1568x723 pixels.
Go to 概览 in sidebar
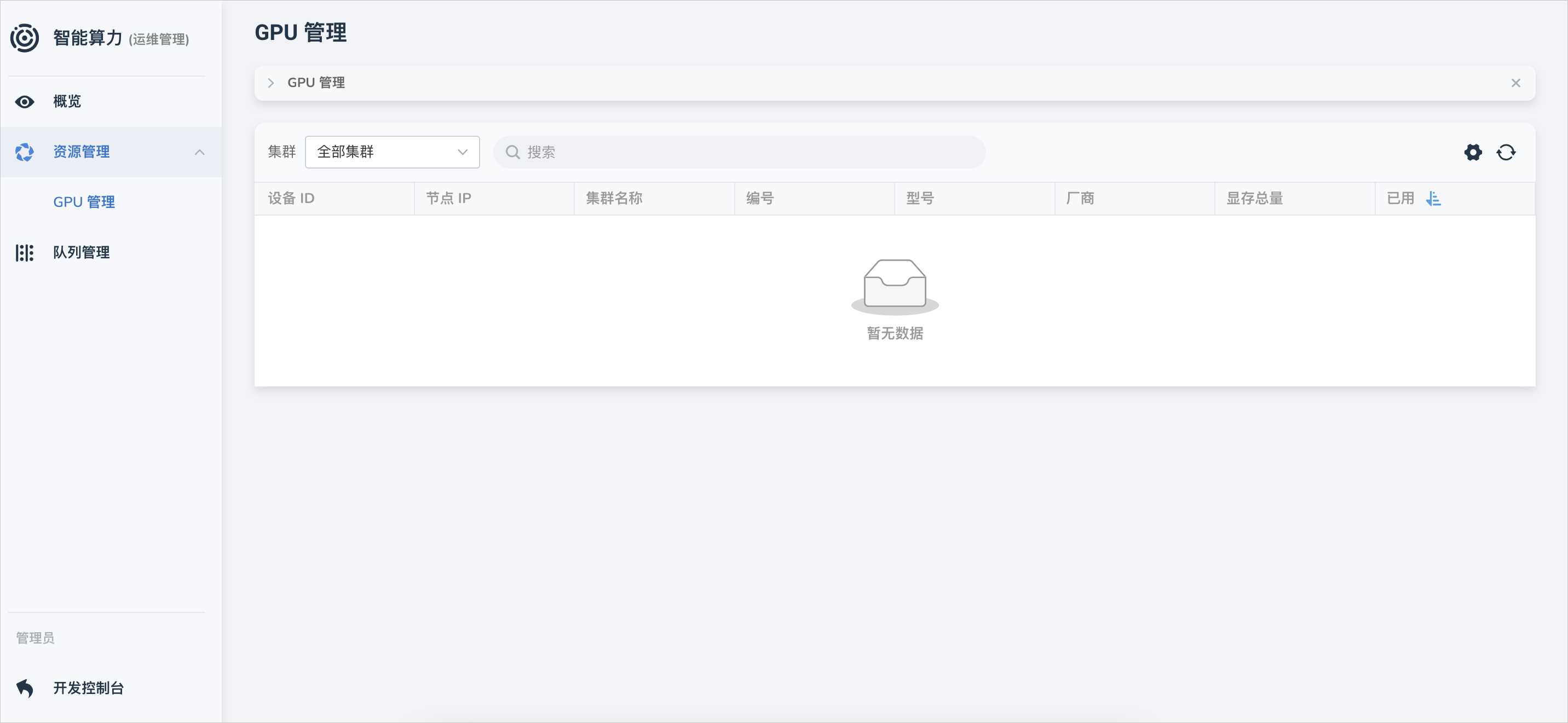tap(111, 102)
